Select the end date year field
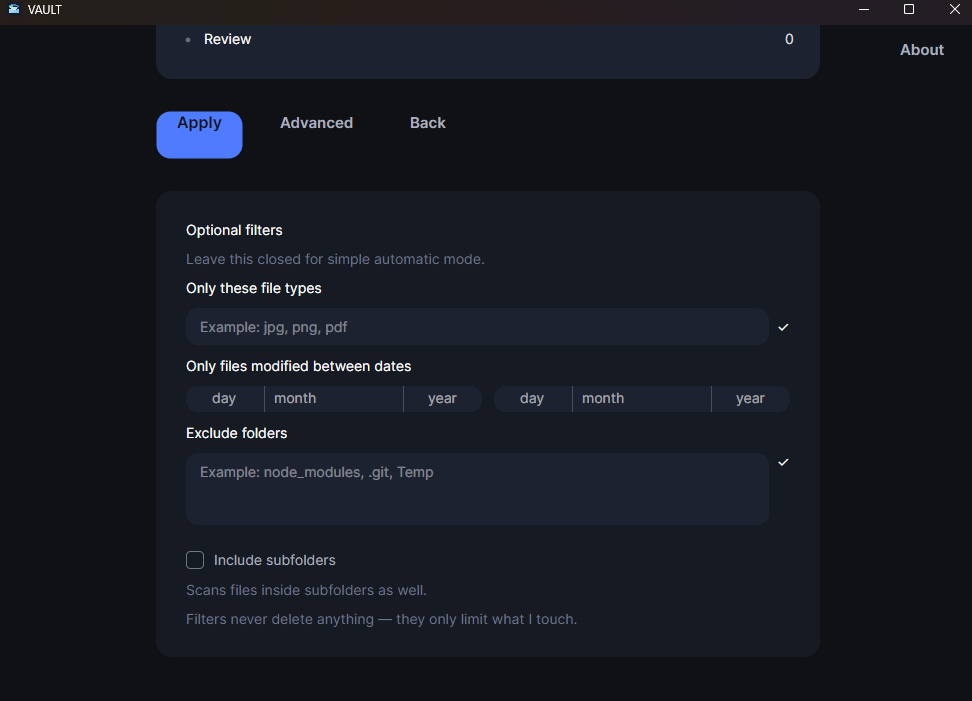972x701 pixels. (750, 399)
